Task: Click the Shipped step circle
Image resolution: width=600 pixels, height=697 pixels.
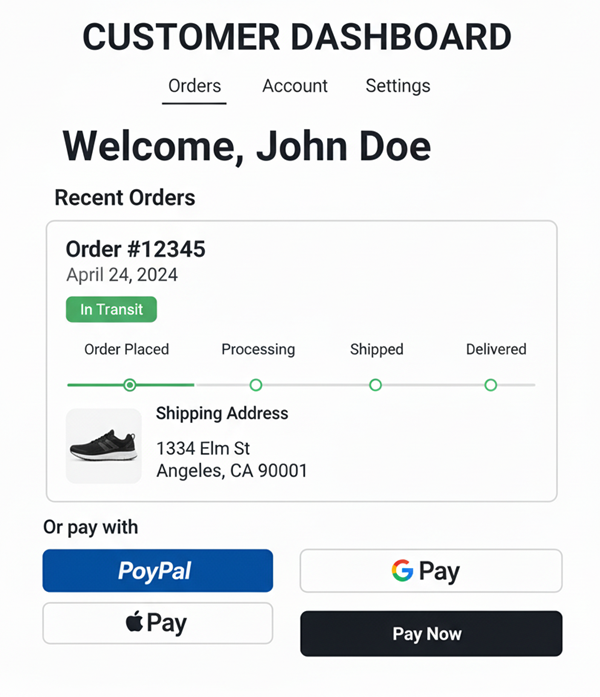Action: pyautogui.click(x=376, y=385)
